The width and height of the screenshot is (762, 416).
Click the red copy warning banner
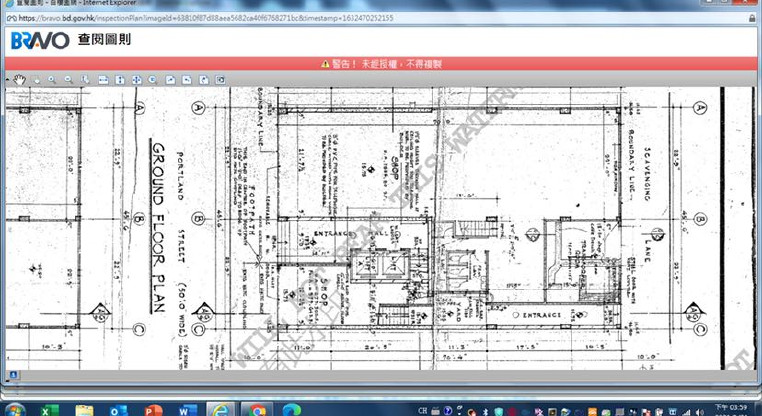[x=381, y=64]
